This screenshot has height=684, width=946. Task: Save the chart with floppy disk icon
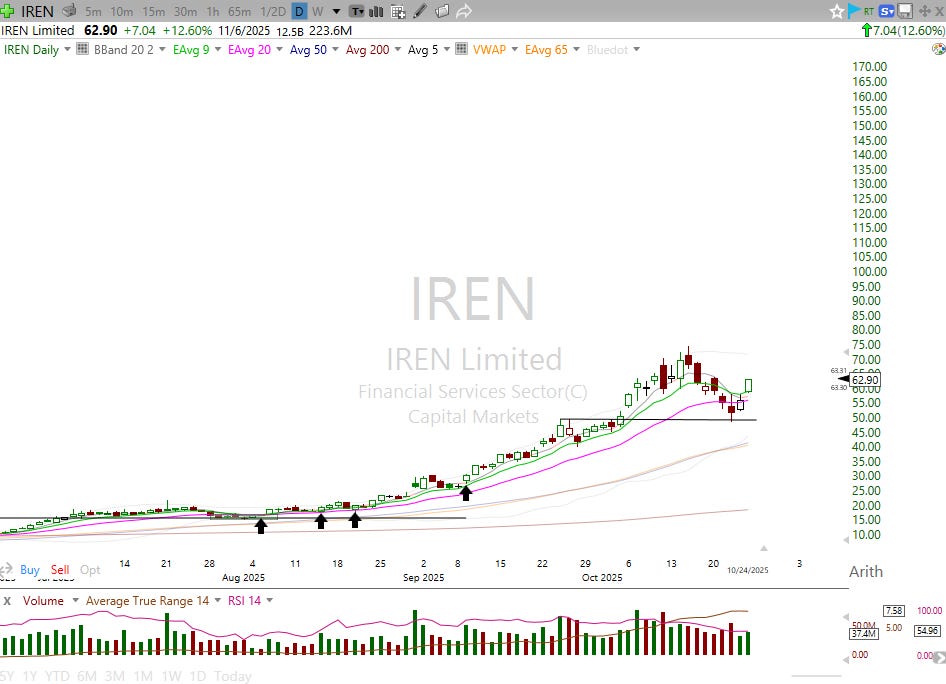tap(904, 11)
